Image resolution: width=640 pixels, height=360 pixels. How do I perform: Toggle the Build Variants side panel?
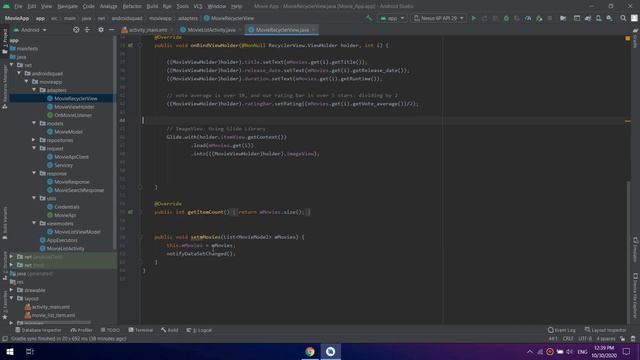point(5,223)
